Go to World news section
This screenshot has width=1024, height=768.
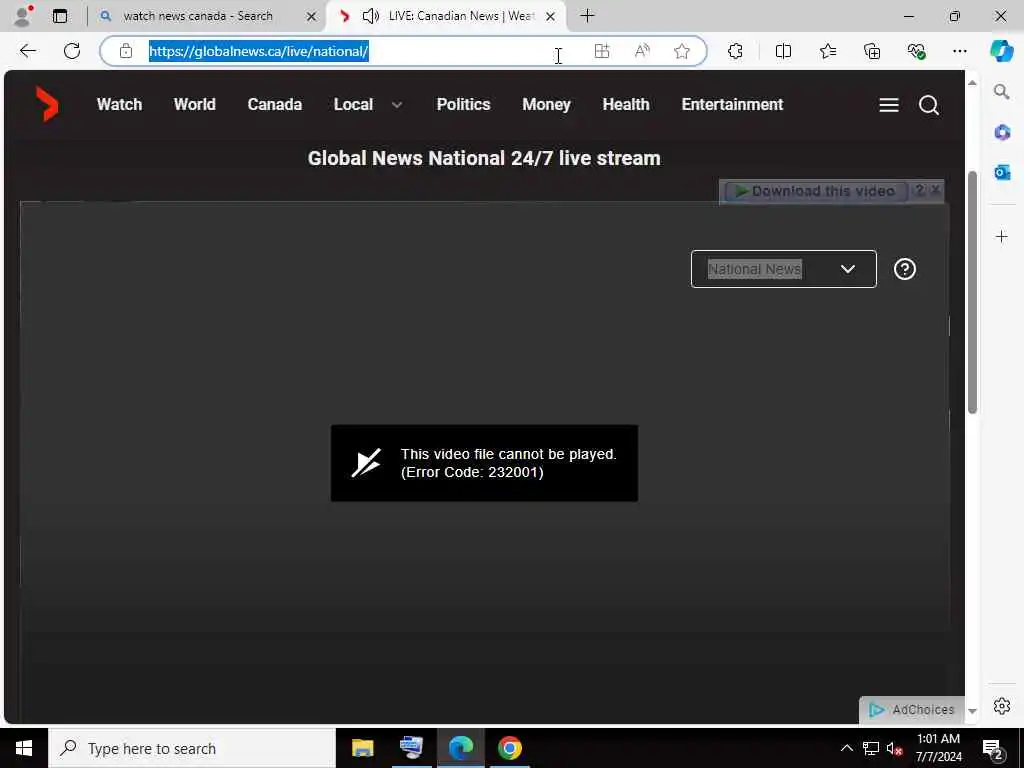click(195, 104)
